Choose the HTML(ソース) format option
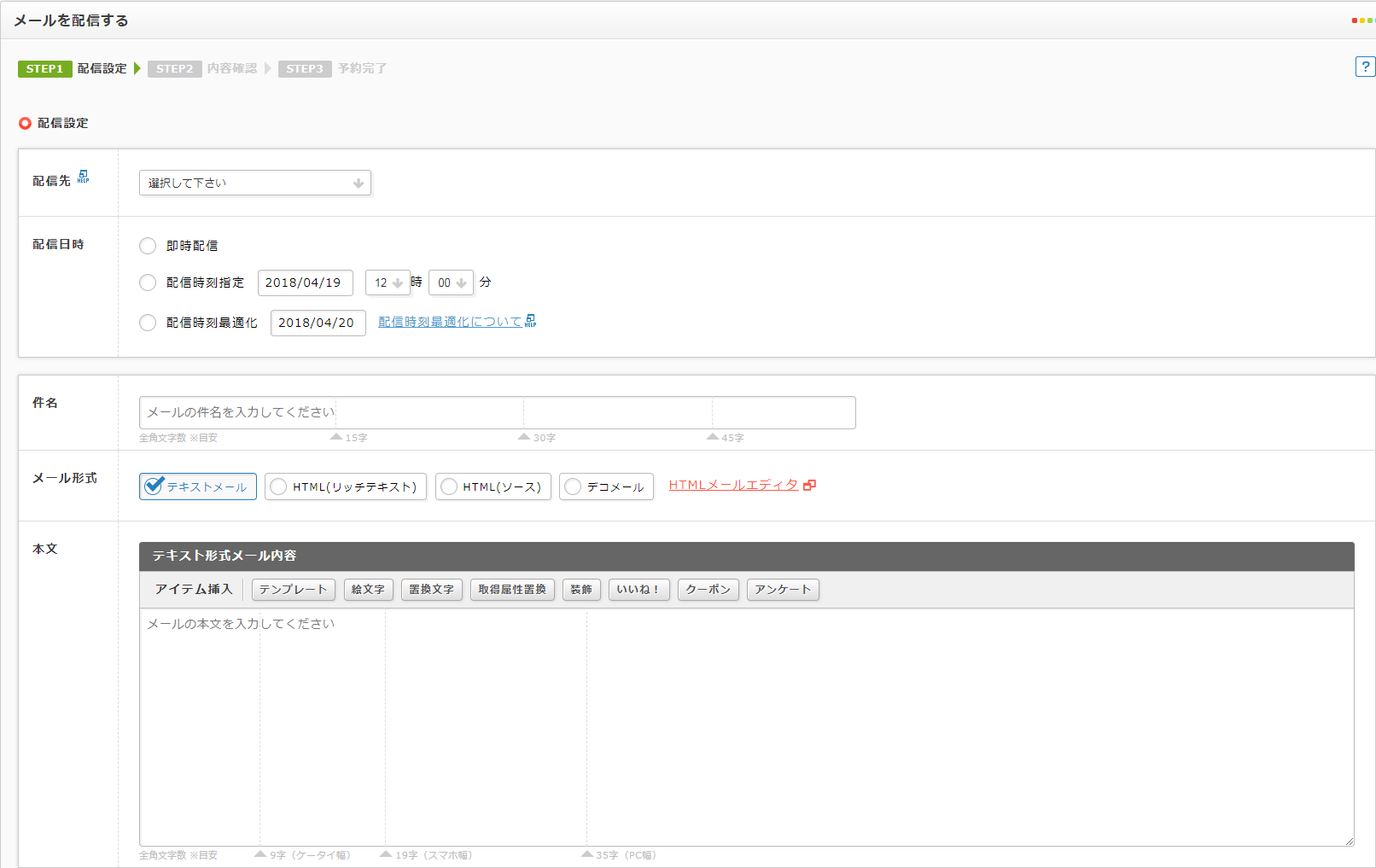The height and width of the screenshot is (868, 1376). point(493,486)
